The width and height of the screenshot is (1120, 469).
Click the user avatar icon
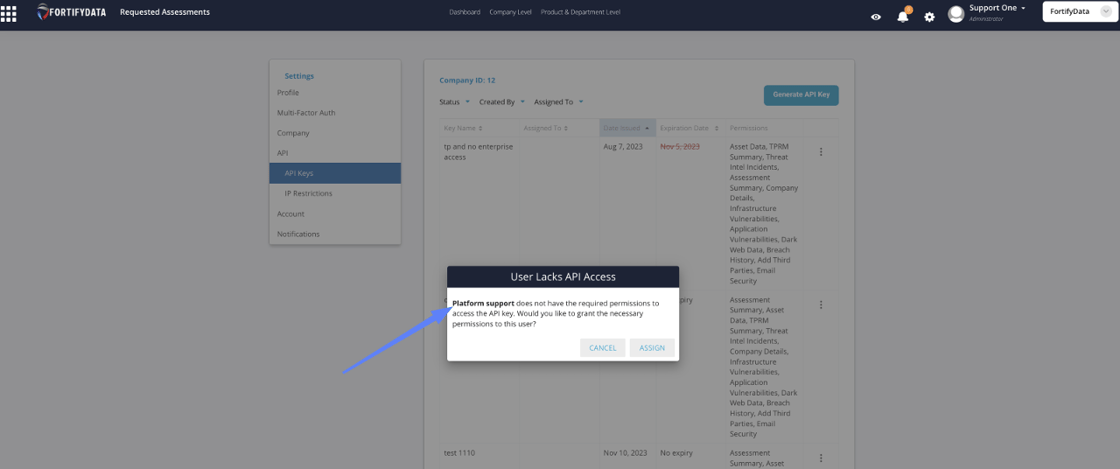point(956,14)
